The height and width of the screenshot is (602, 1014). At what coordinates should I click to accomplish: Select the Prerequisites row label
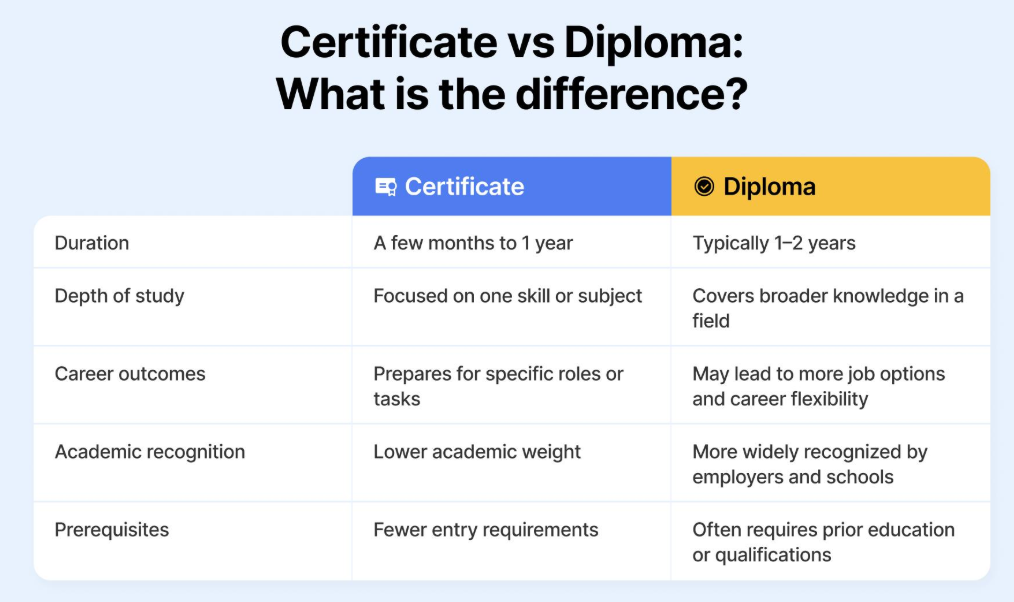(x=112, y=530)
